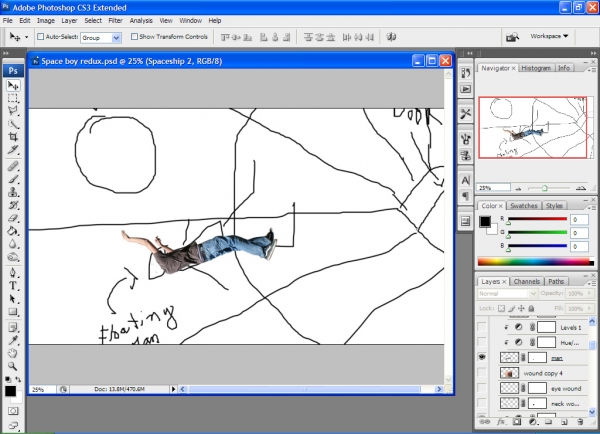Select the Type tool
Viewport: 600px width, 434px height.
click(x=13, y=286)
